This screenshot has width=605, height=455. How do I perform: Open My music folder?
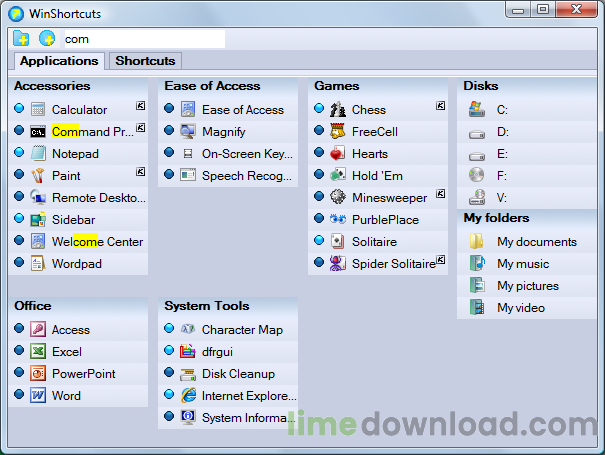tap(527, 264)
